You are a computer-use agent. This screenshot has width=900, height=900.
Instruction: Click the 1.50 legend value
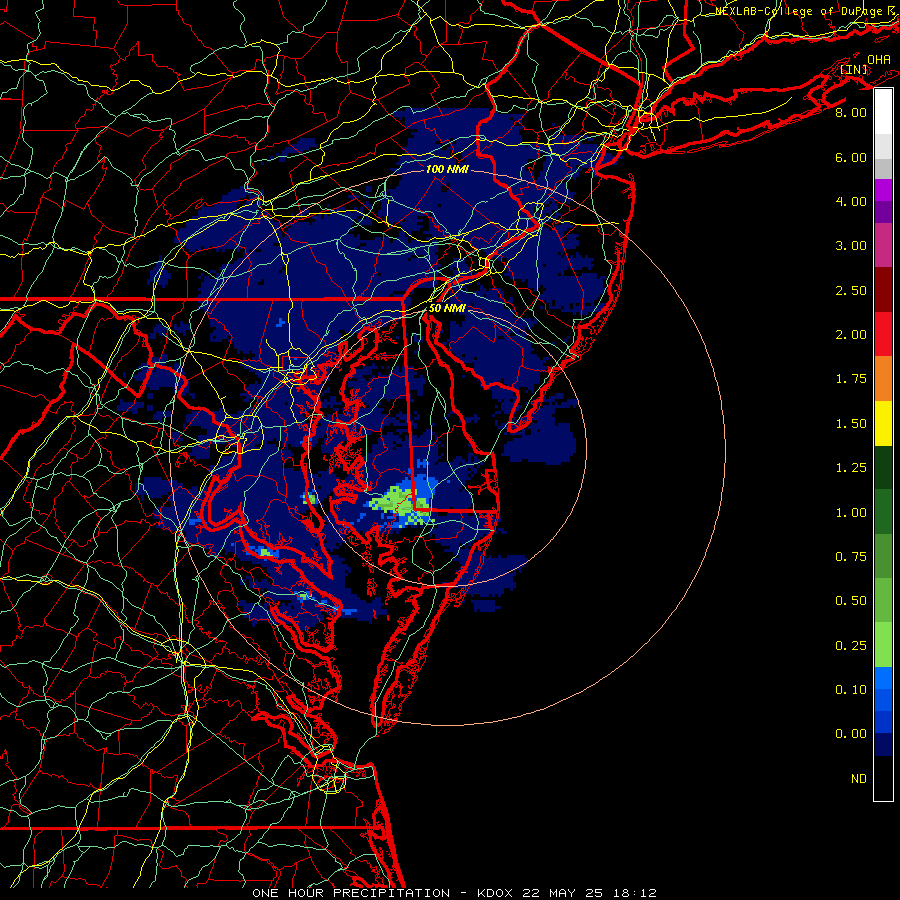pyautogui.click(x=851, y=424)
